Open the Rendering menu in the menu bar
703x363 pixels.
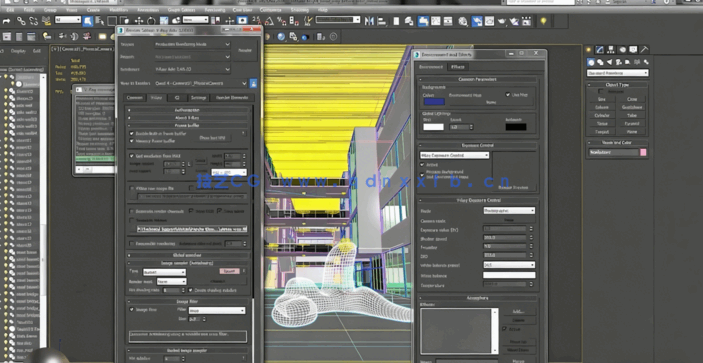click(x=215, y=10)
